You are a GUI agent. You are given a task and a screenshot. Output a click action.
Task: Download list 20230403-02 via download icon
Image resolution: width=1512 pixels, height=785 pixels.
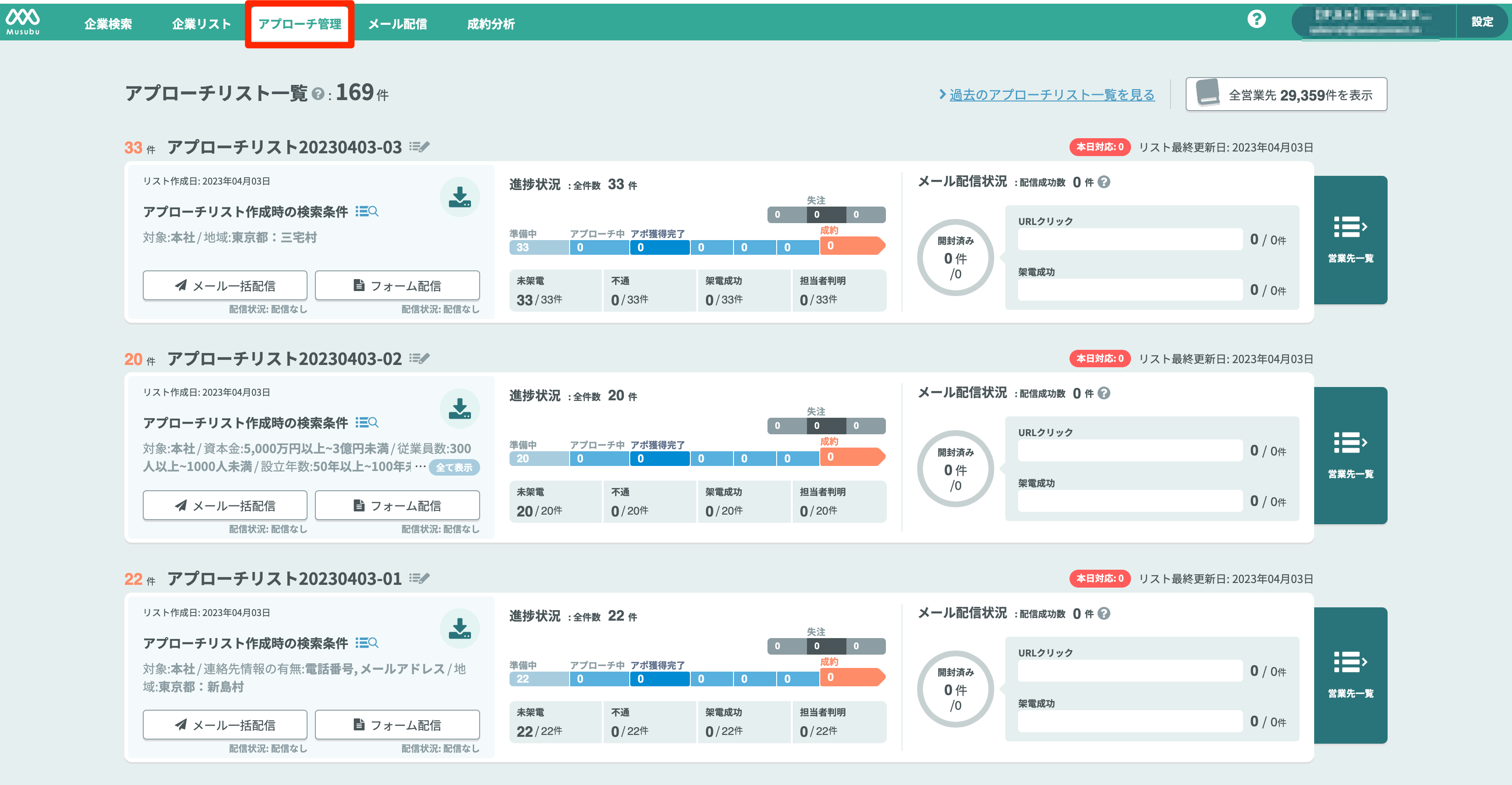[x=459, y=408]
